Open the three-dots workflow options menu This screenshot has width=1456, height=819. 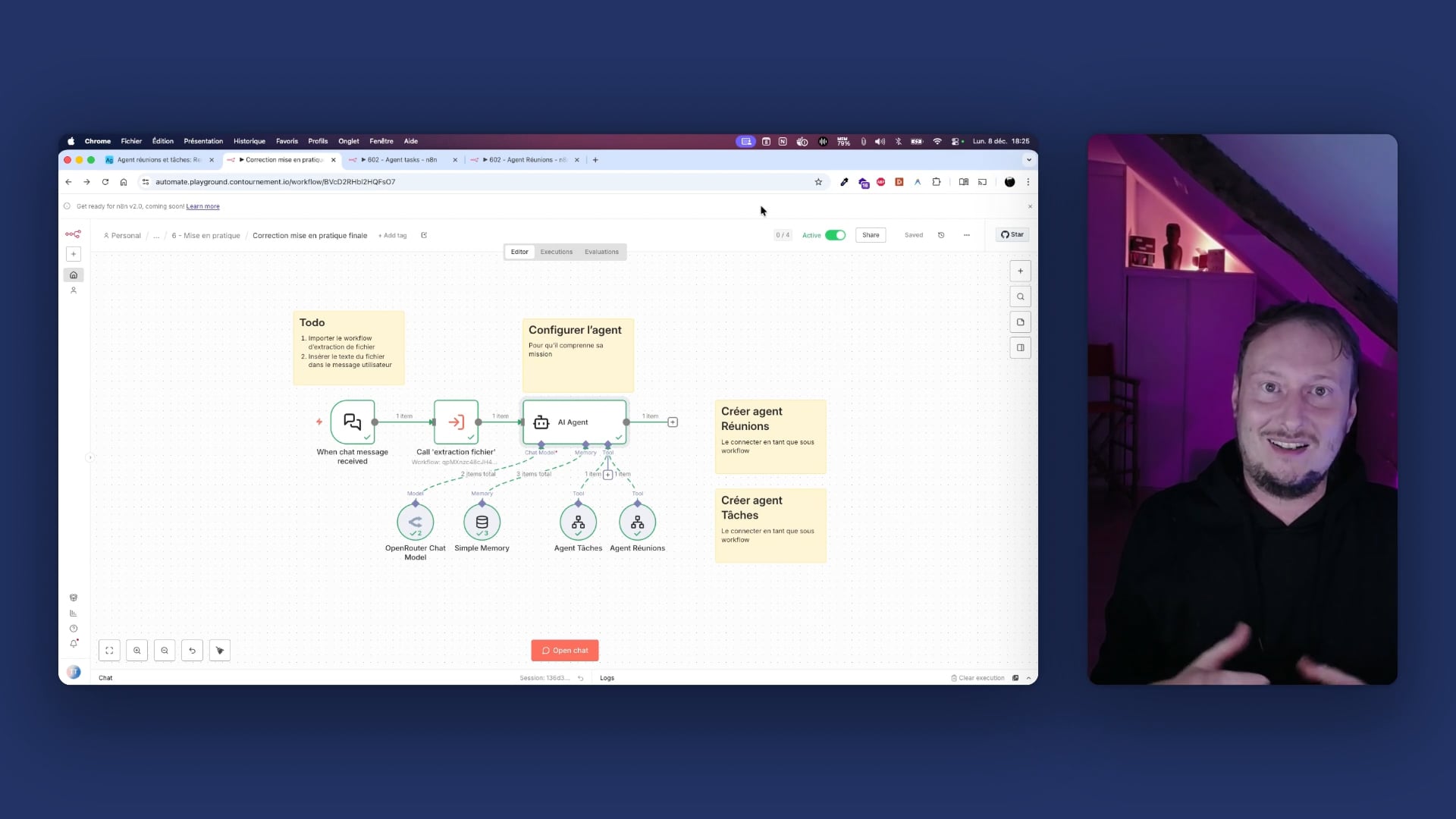click(x=967, y=235)
